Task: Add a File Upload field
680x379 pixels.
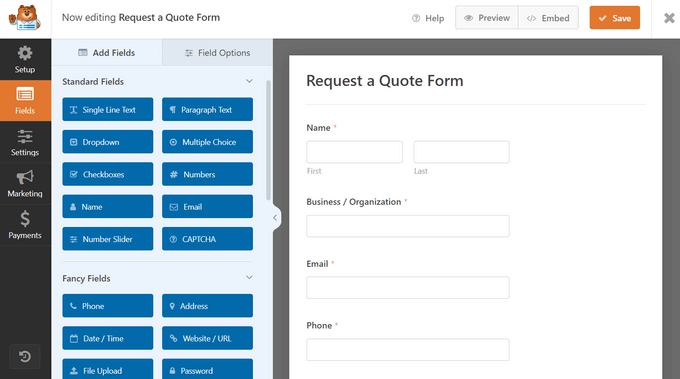Action: [x=108, y=369]
